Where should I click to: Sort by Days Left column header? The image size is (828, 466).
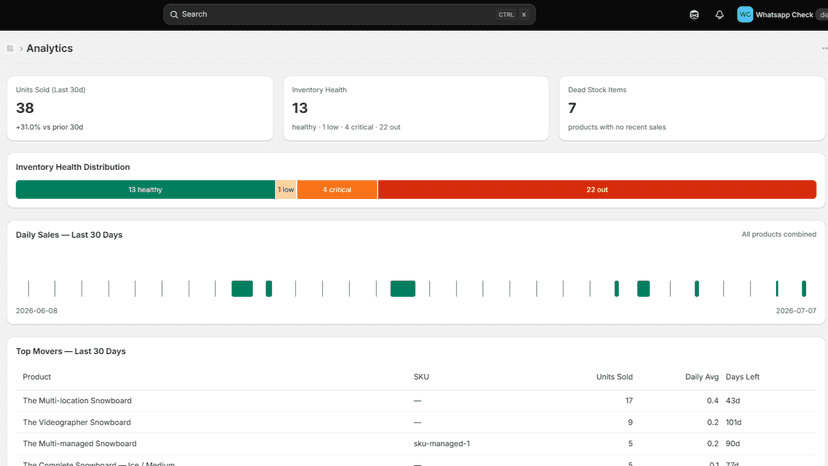[742, 377]
